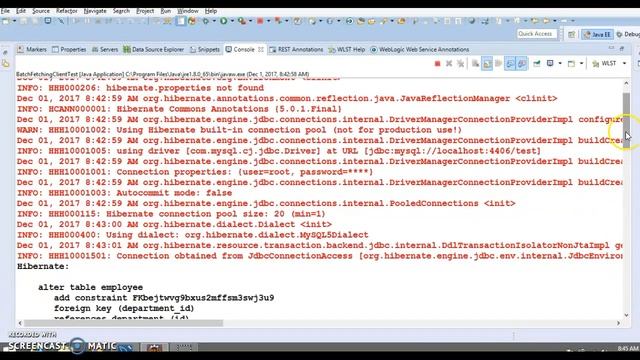Screen dimensions: 640x360
Task: Switch to the Snippets tab
Action: pyautogui.click(x=204, y=49)
